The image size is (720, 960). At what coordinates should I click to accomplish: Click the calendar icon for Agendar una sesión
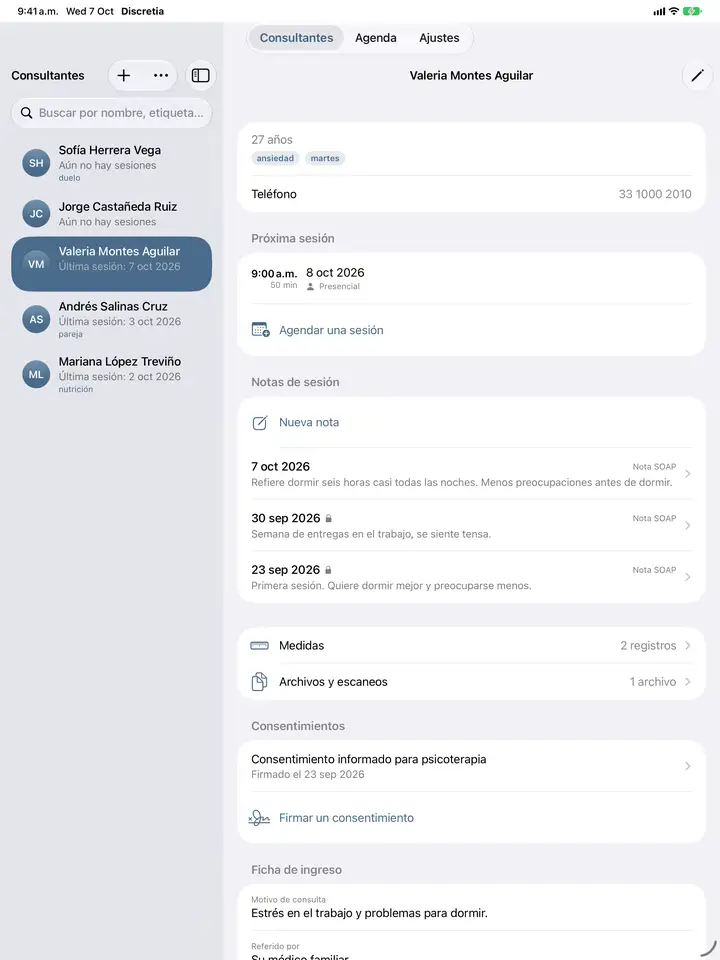pos(260,330)
